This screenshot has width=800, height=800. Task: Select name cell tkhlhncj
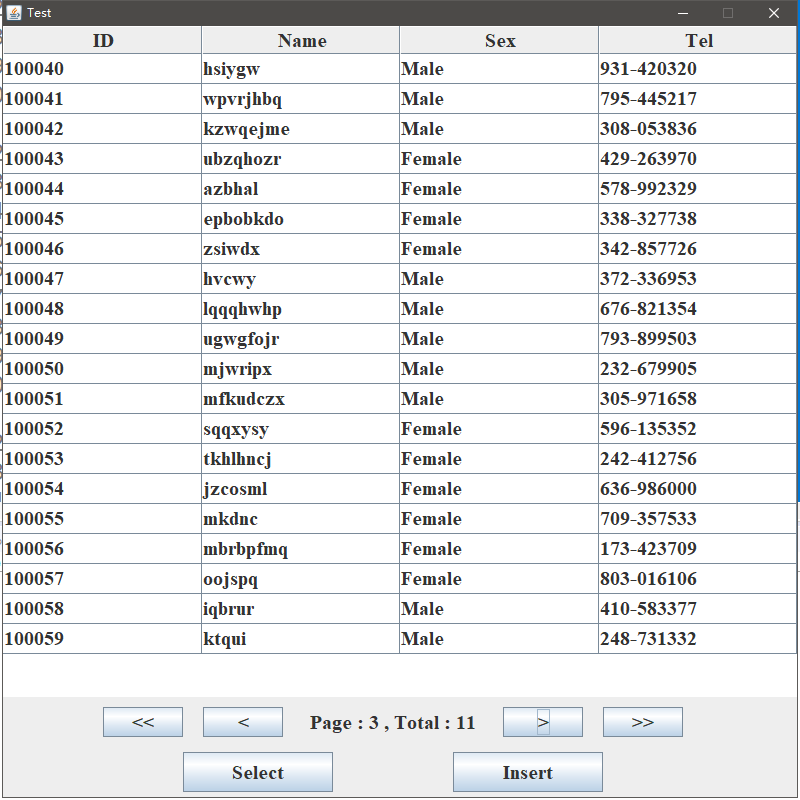(301, 459)
